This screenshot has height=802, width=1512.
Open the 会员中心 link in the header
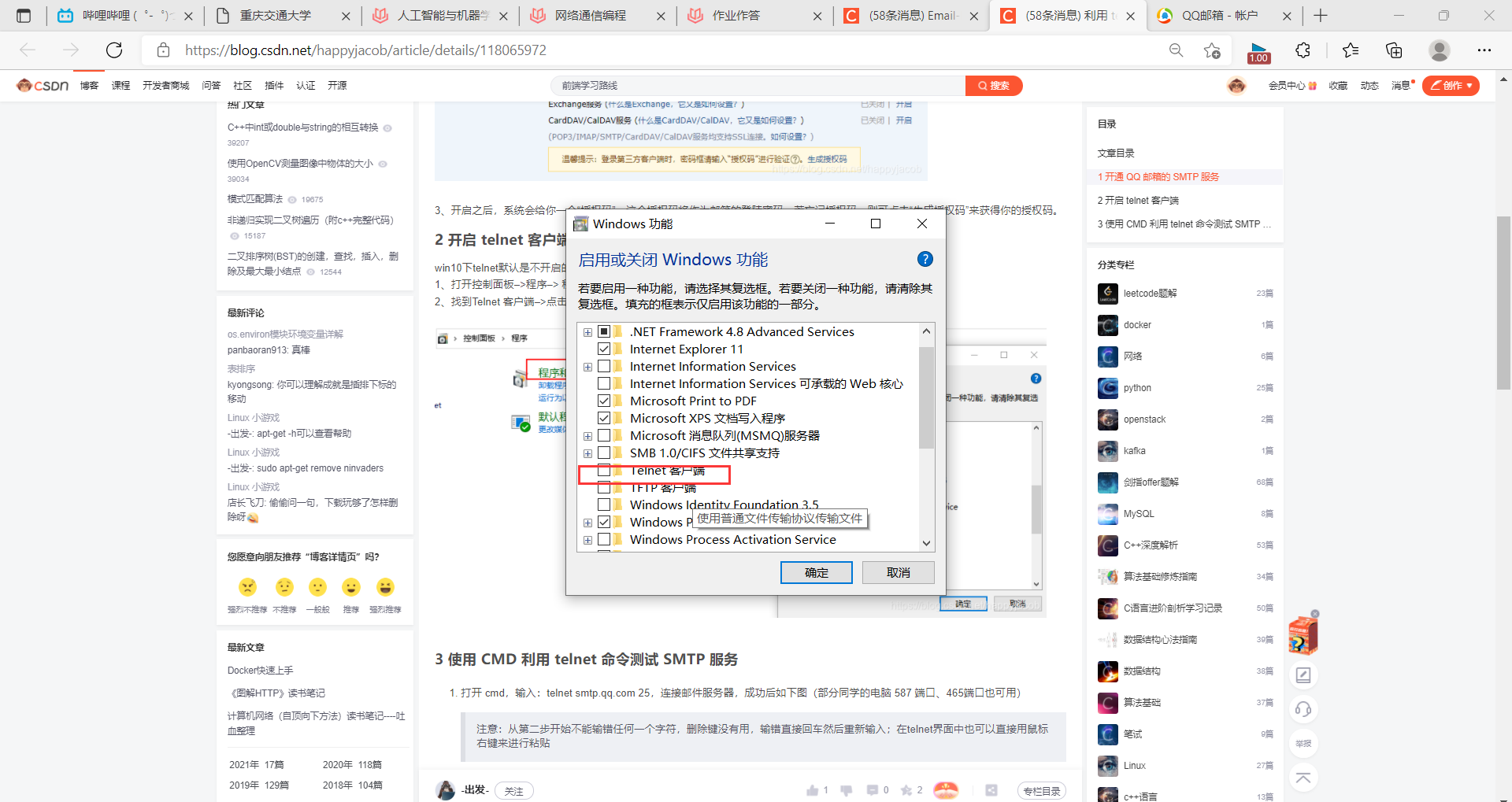[x=1292, y=85]
